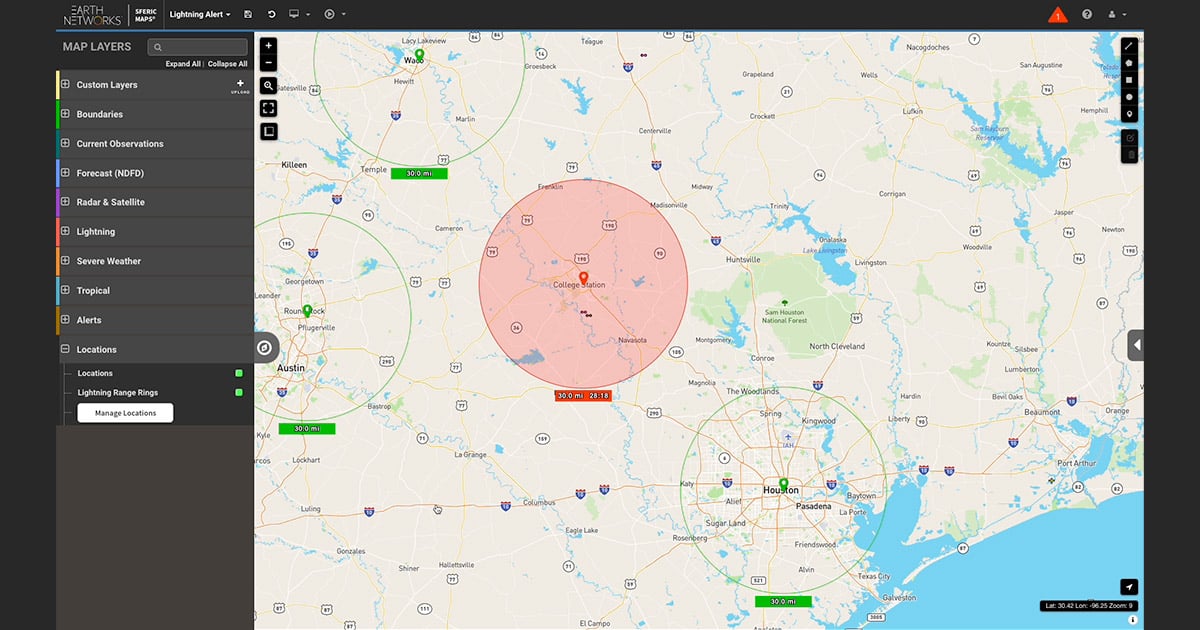Toggle visibility of the Locations layer
The image size is (1200, 630).
coord(238,373)
